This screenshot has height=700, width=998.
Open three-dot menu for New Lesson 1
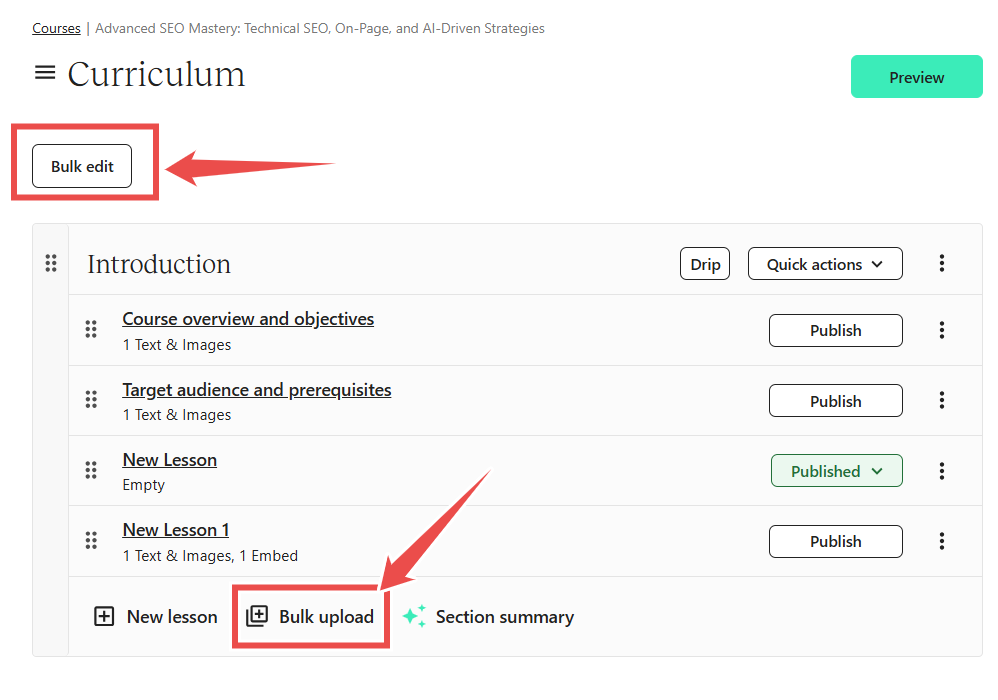(x=942, y=542)
